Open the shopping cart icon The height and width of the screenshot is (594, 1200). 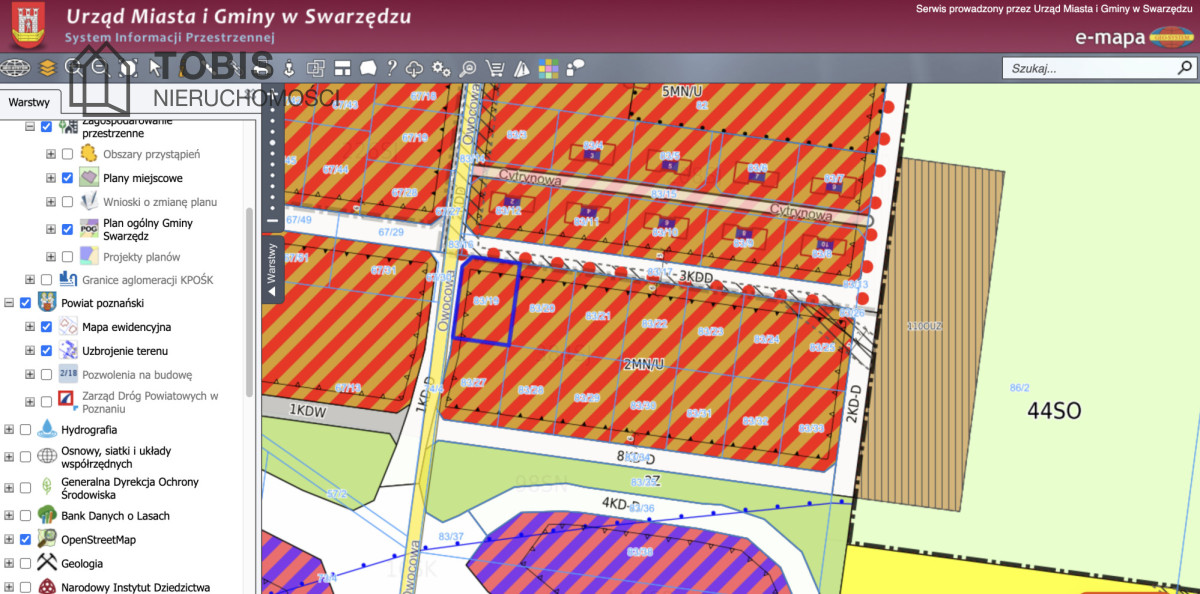pyautogui.click(x=494, y=68)
